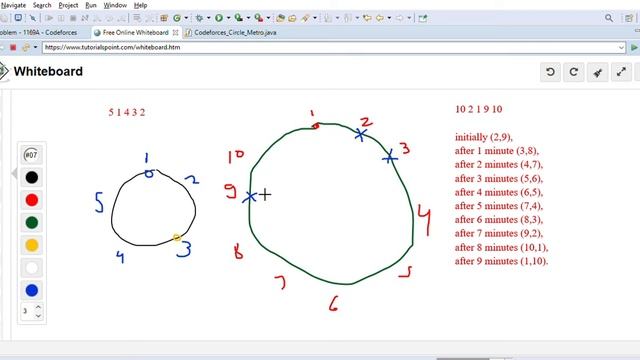The width and height of the screenshot is (640, 360).
Task: Click the Pin Editor icon
Action: (423, 18)
